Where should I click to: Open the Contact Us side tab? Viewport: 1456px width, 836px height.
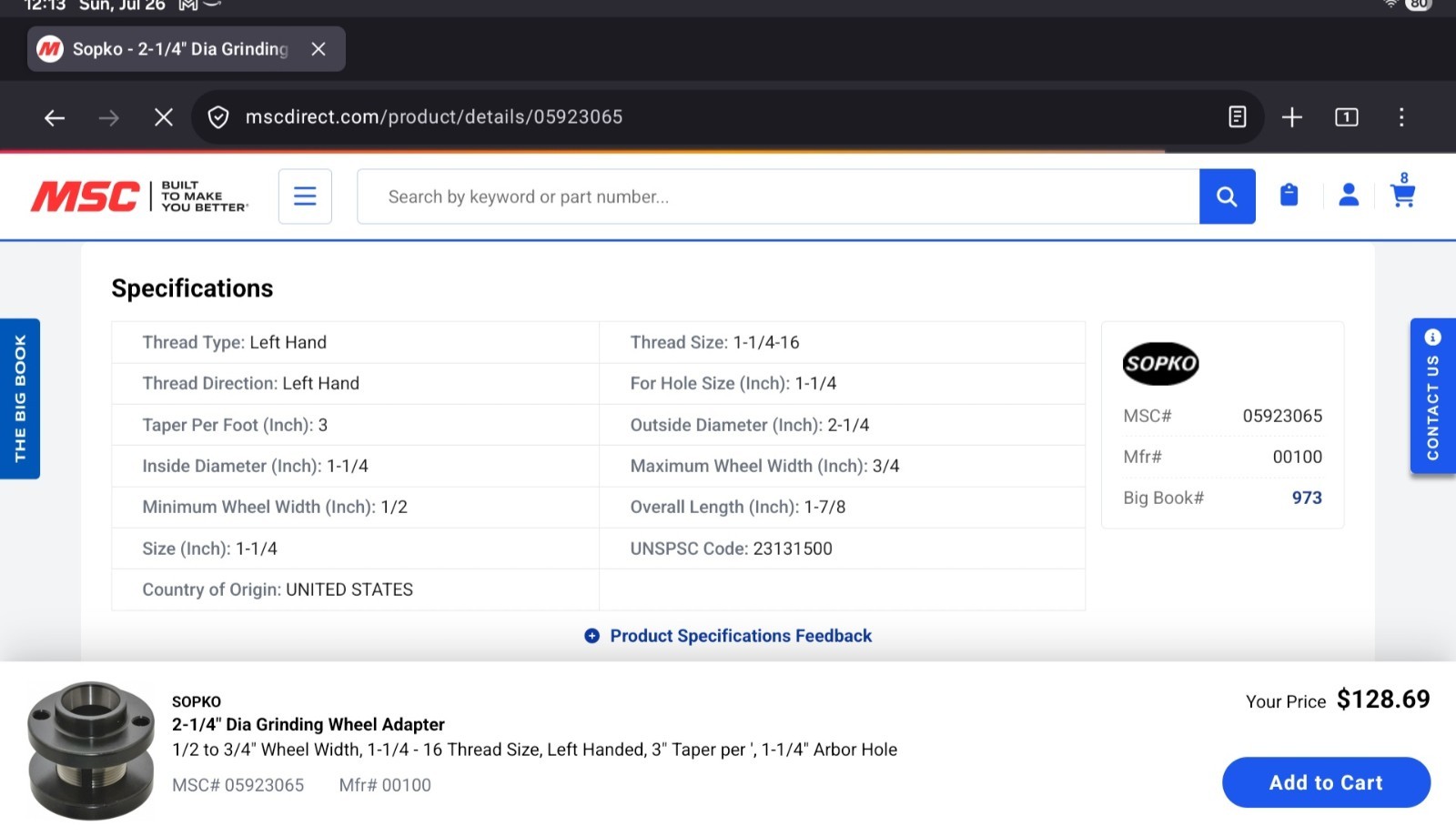1433,396
